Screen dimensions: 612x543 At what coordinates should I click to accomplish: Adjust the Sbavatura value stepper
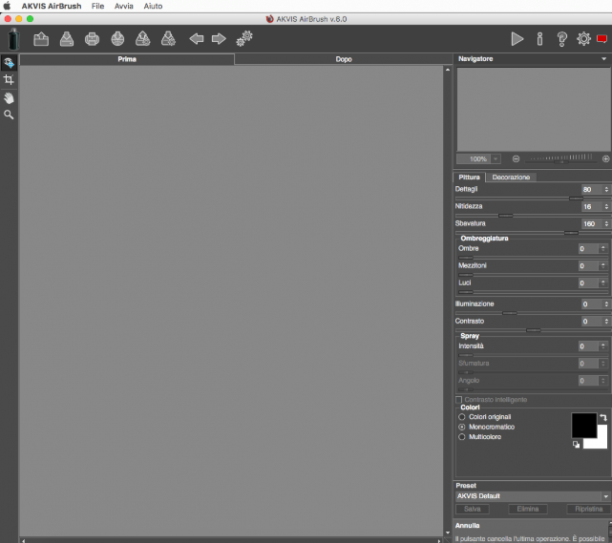(x=606, y=224)
